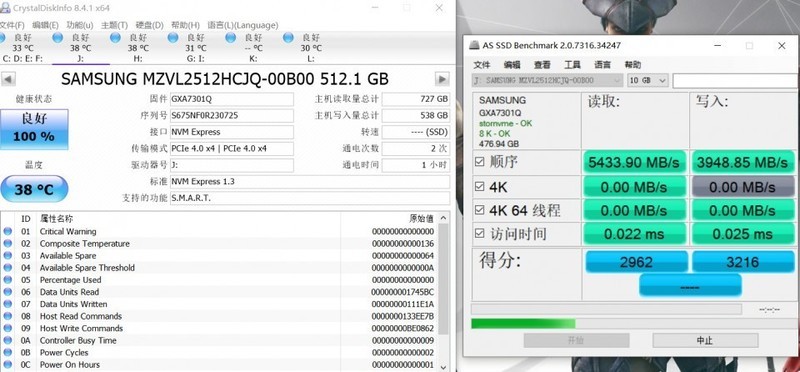This screenshot has height=372, width=800.
Task: Click Available Spare status dot (ID 03)
Action: coord(8,256)
